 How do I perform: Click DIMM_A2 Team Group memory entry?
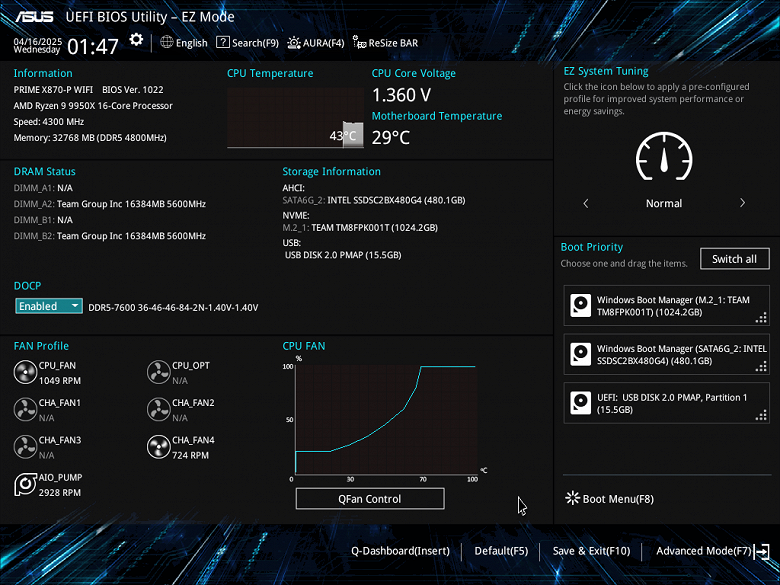(x=109, y=203)
